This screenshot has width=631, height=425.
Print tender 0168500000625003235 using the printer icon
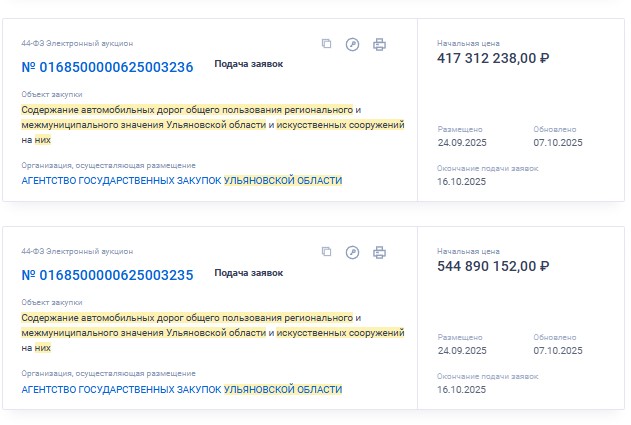tap(379, 252)
